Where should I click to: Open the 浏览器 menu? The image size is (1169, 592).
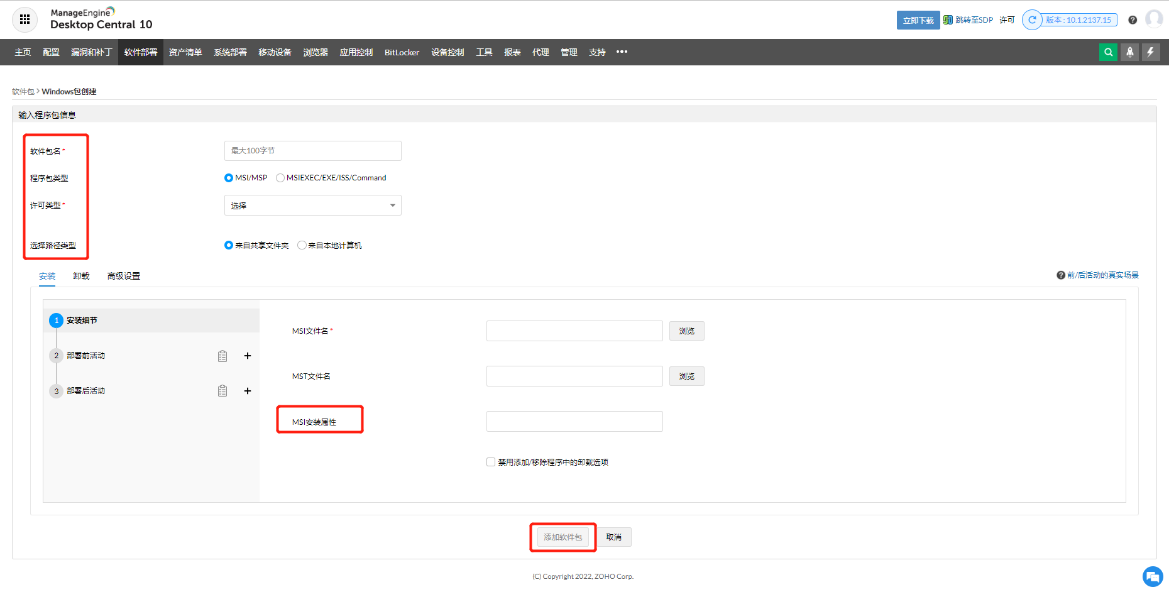(315, 52)
